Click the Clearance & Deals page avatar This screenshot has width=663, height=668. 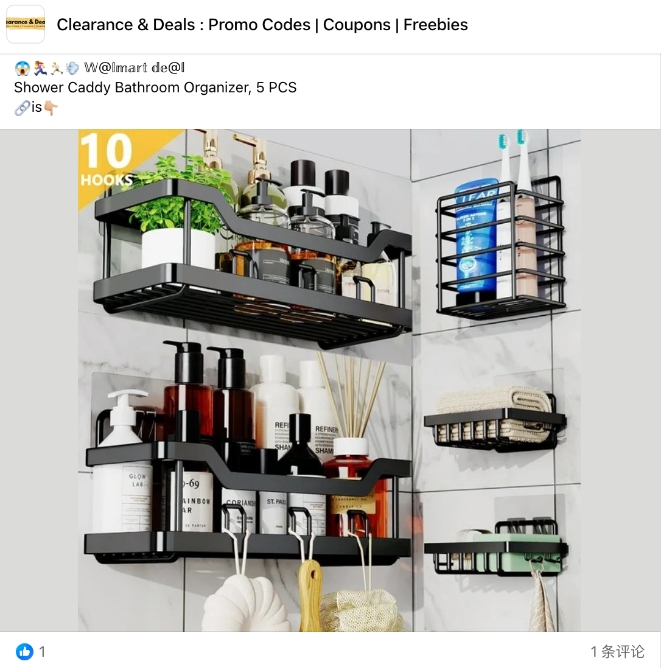pos(25,24)
